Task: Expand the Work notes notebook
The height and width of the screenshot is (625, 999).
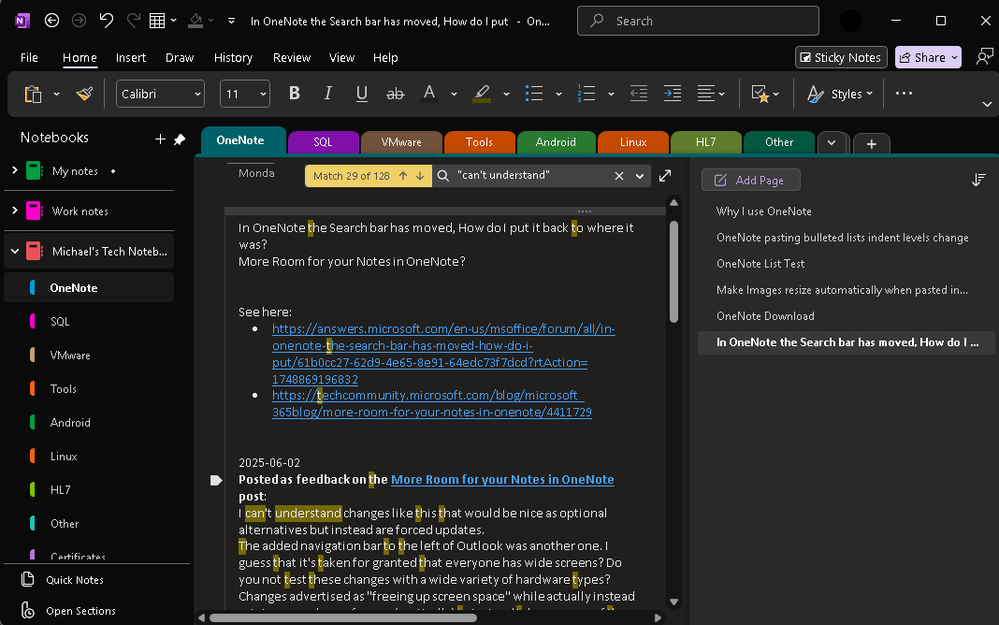Action: click(15, 210)
